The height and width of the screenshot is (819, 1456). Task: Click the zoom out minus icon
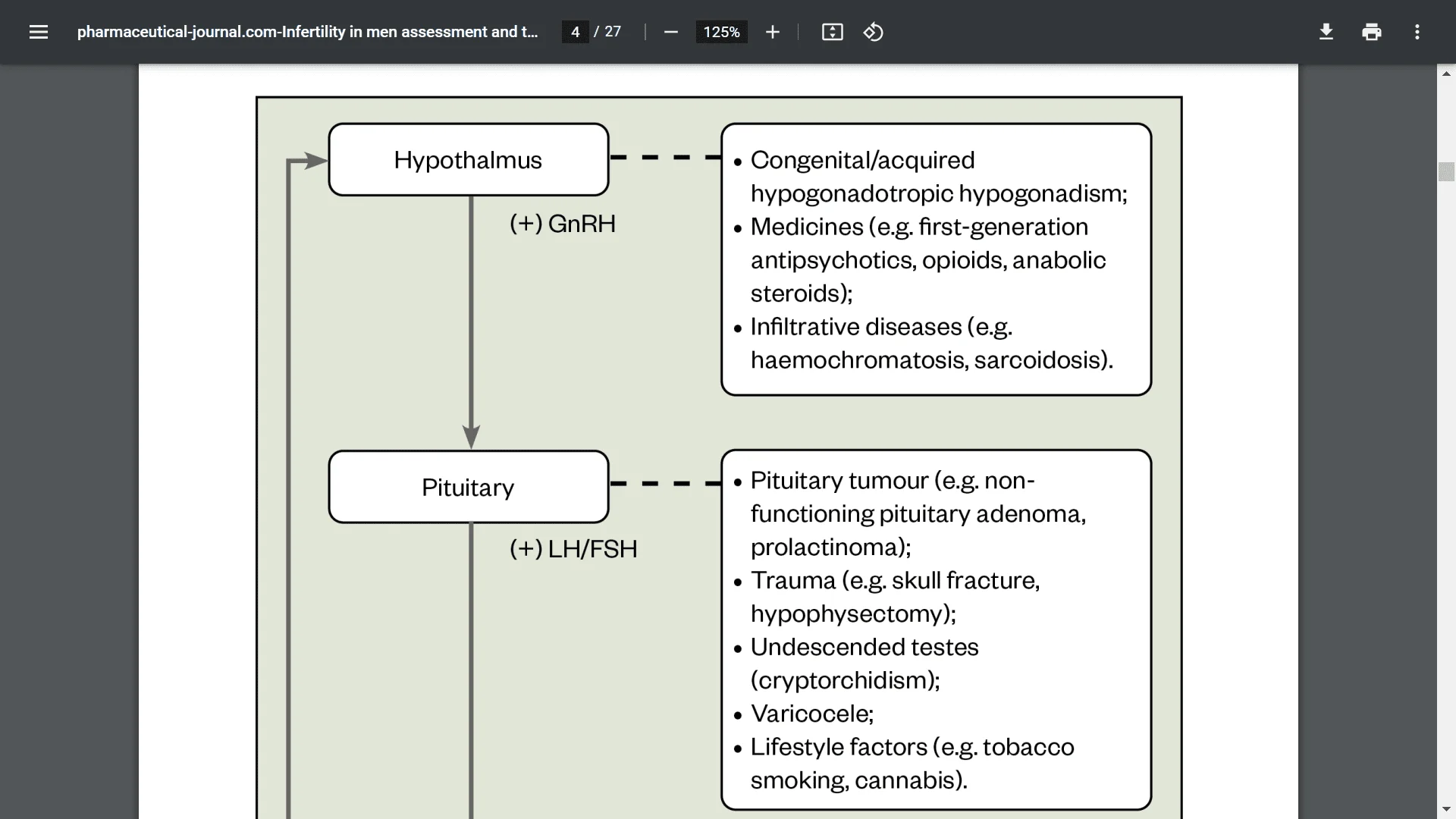(670, 32)
